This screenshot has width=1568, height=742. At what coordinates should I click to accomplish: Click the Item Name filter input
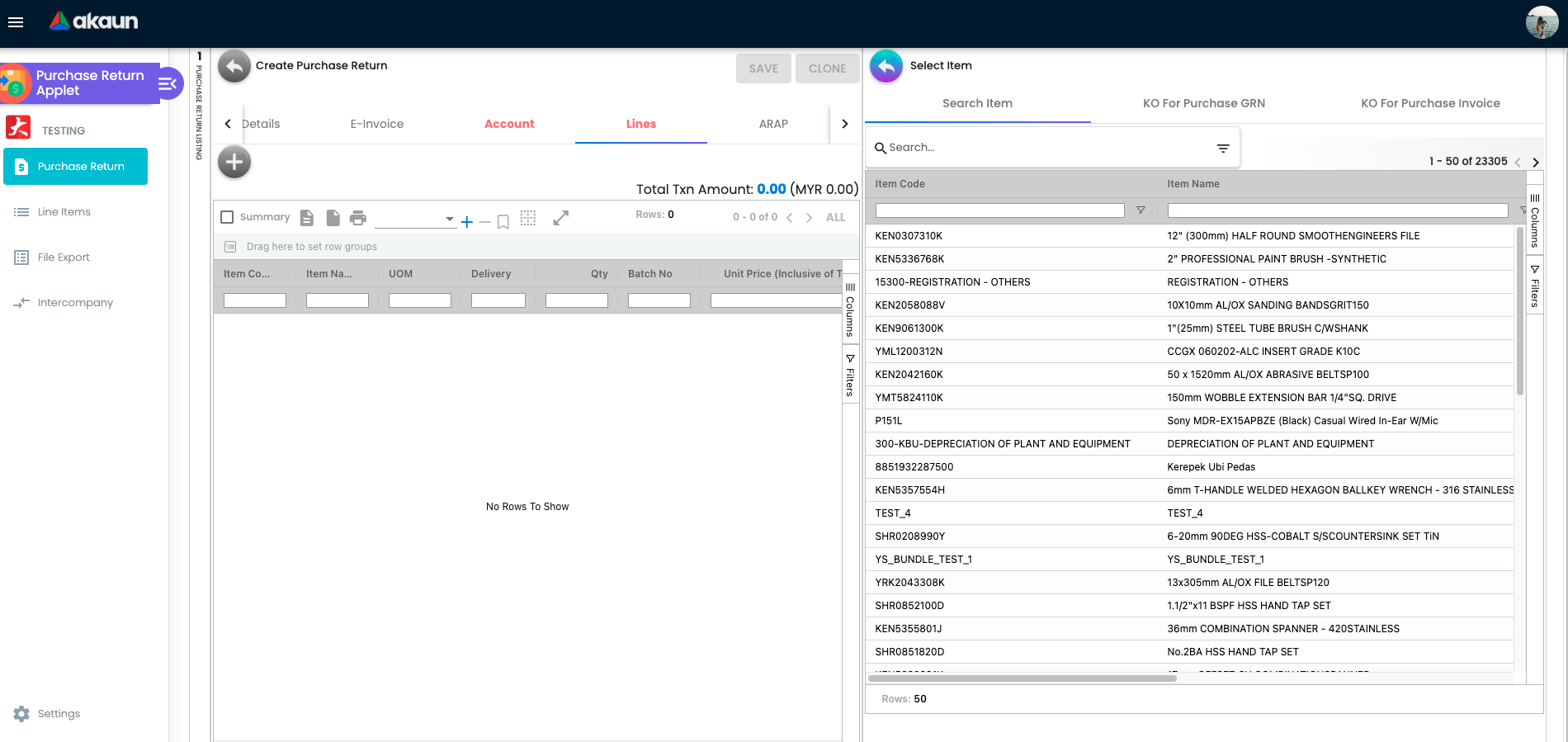1338,210
